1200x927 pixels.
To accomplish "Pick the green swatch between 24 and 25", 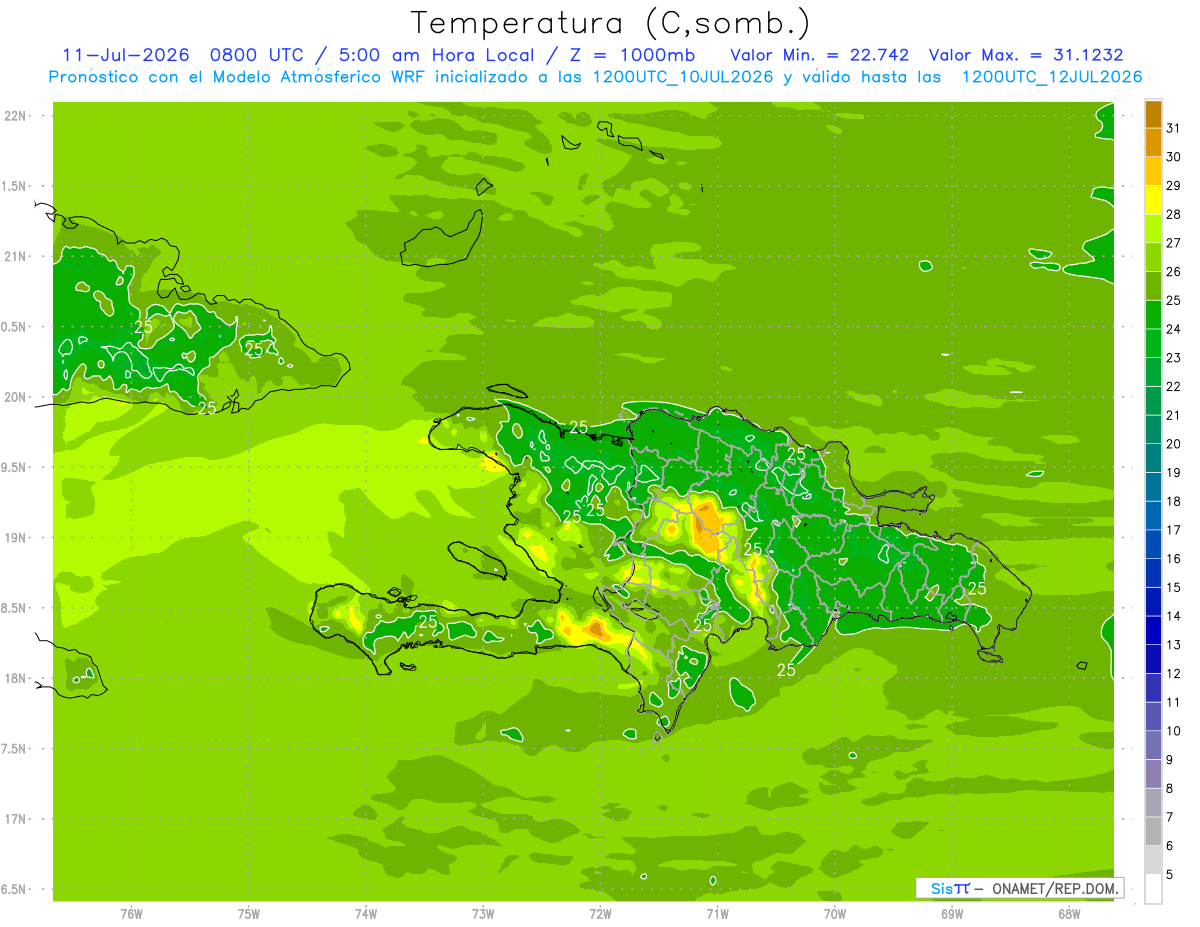I will [1153, 315].
